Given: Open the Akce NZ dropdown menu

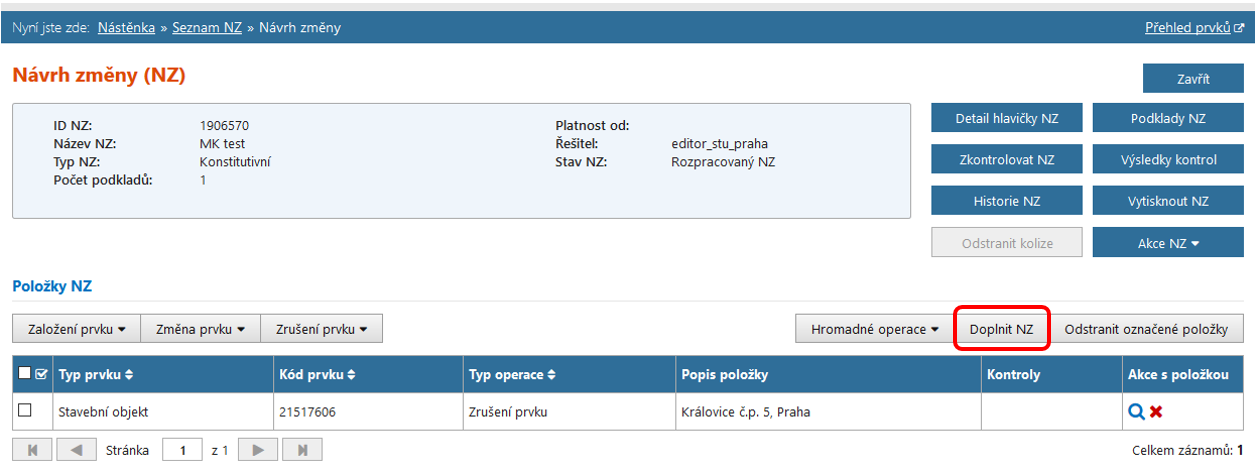Looking at the screenshot, I should point(1168,242).
